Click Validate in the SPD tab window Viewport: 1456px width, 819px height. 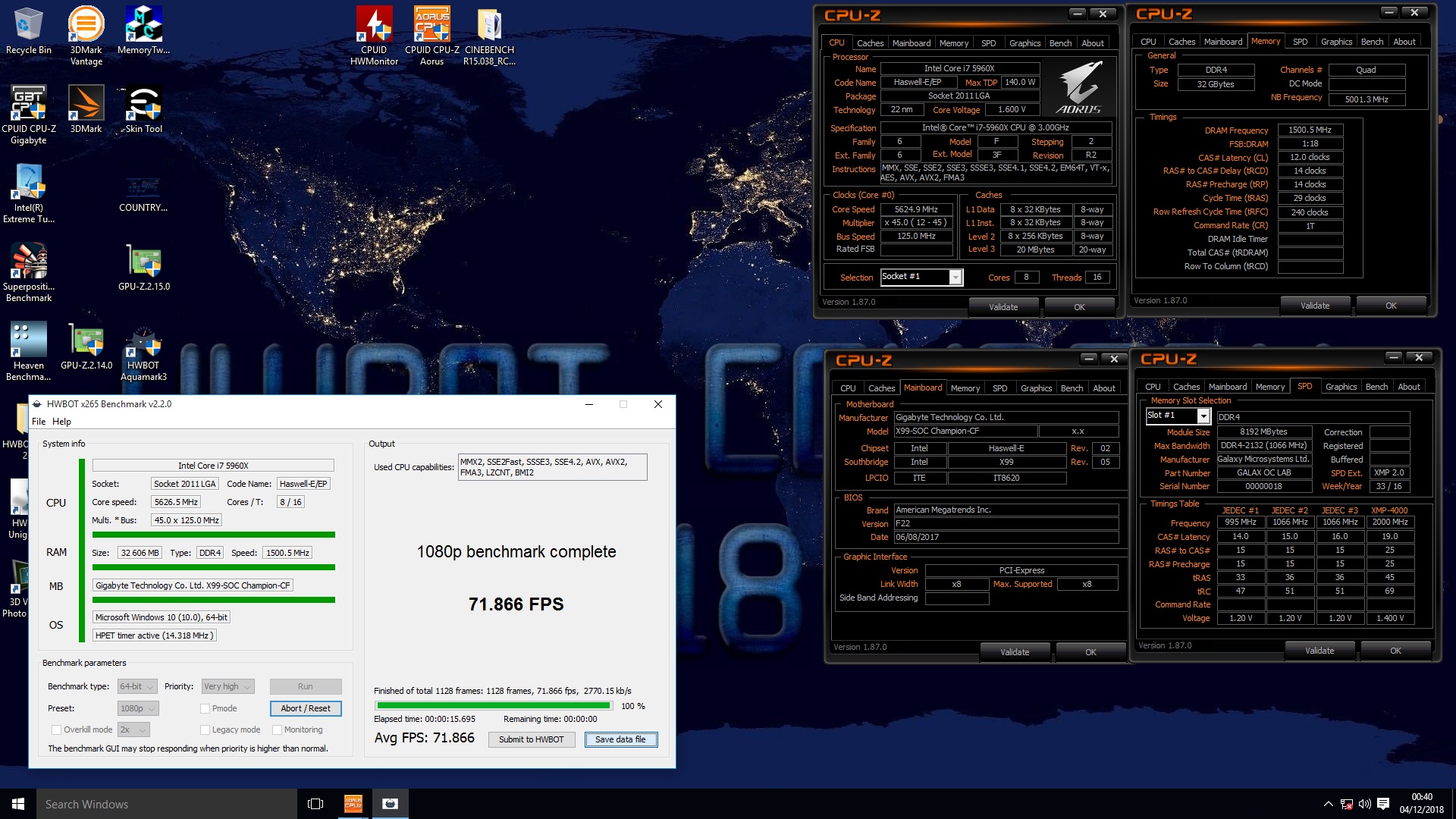pos(1319,651)
